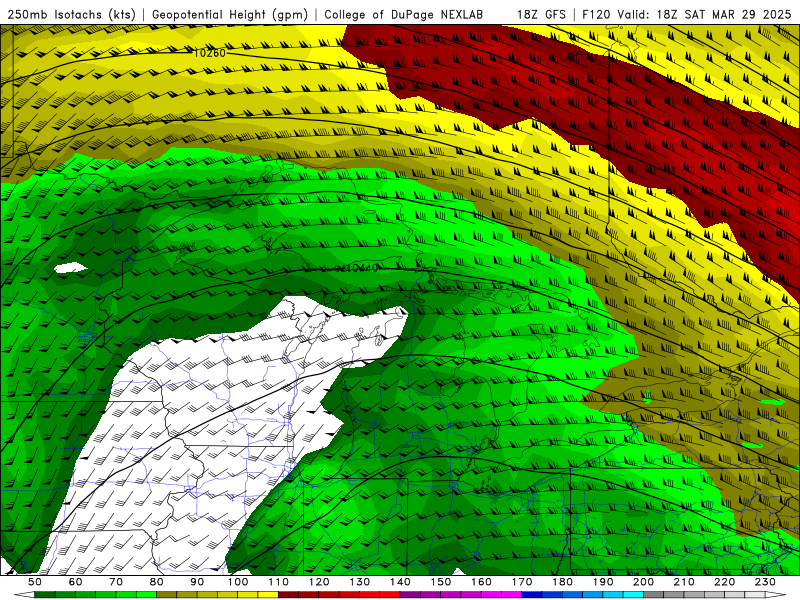Click the 'F120' forecast hour label
Image resolution: width=800 pixels, height=600 pixels.
pyautogui.click(x=597, y=15)
